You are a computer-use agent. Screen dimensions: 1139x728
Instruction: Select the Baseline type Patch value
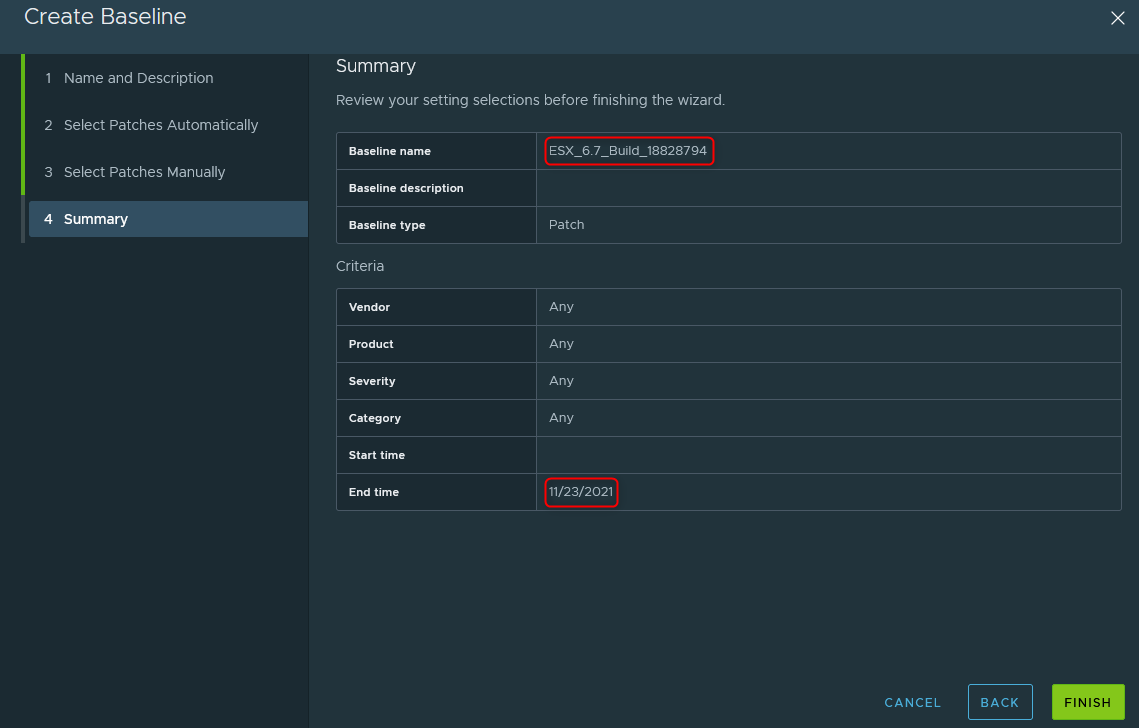pyautogui.click(x=566, y=225)
